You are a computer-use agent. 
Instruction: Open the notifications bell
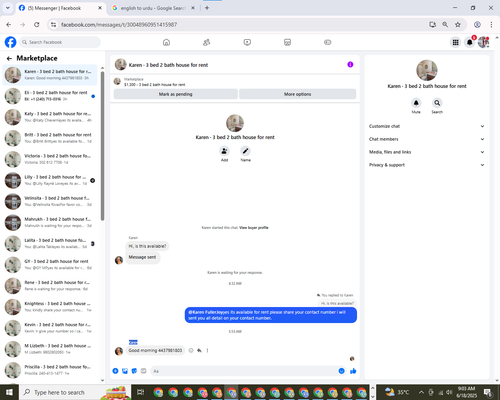click(x=470, y=42)
